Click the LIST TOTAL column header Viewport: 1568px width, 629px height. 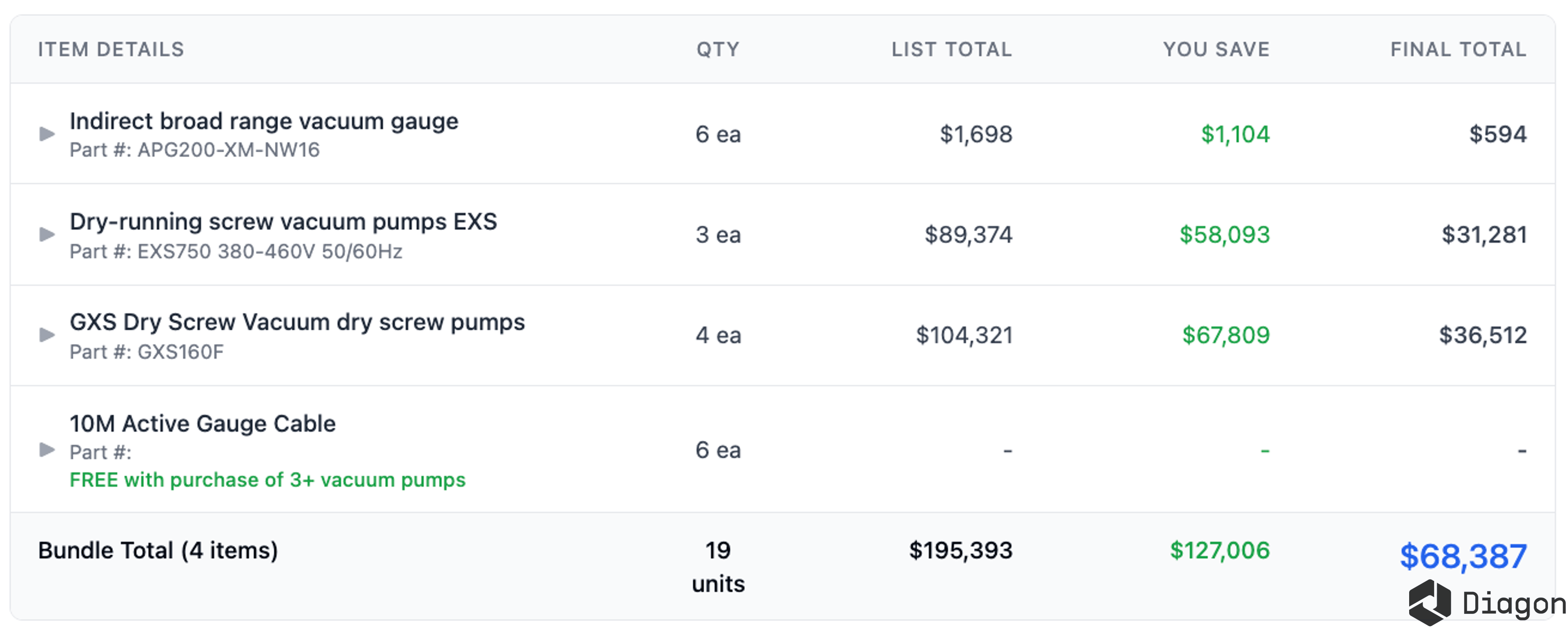(x=952, y=49)
